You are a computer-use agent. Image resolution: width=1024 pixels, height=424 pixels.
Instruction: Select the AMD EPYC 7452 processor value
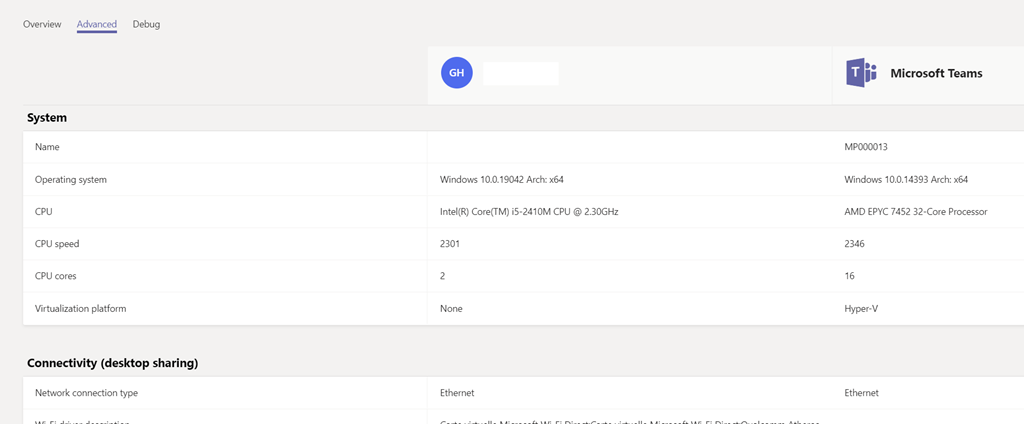point(916,212)
